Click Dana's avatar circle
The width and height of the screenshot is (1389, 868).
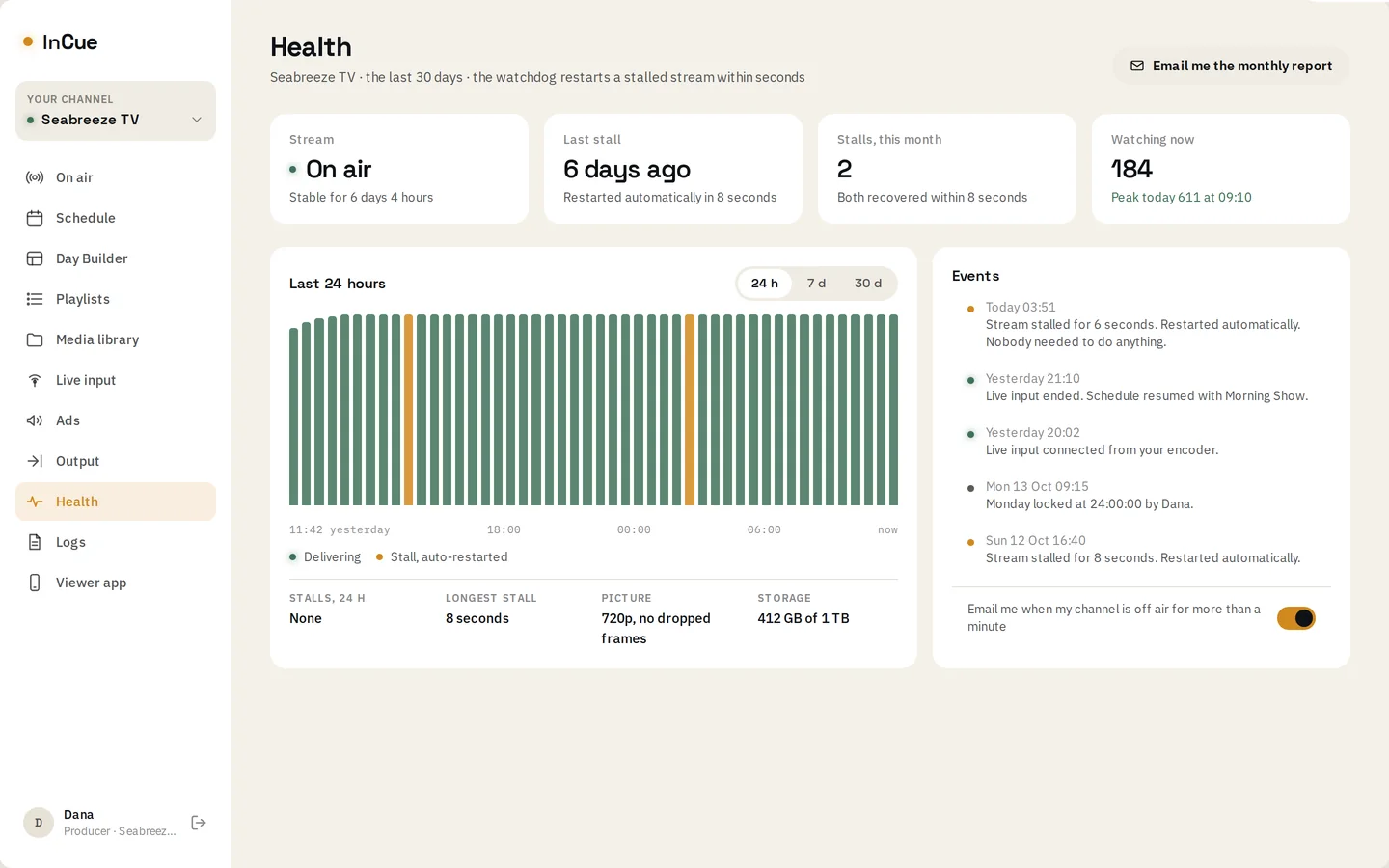[x=39, y=823]
